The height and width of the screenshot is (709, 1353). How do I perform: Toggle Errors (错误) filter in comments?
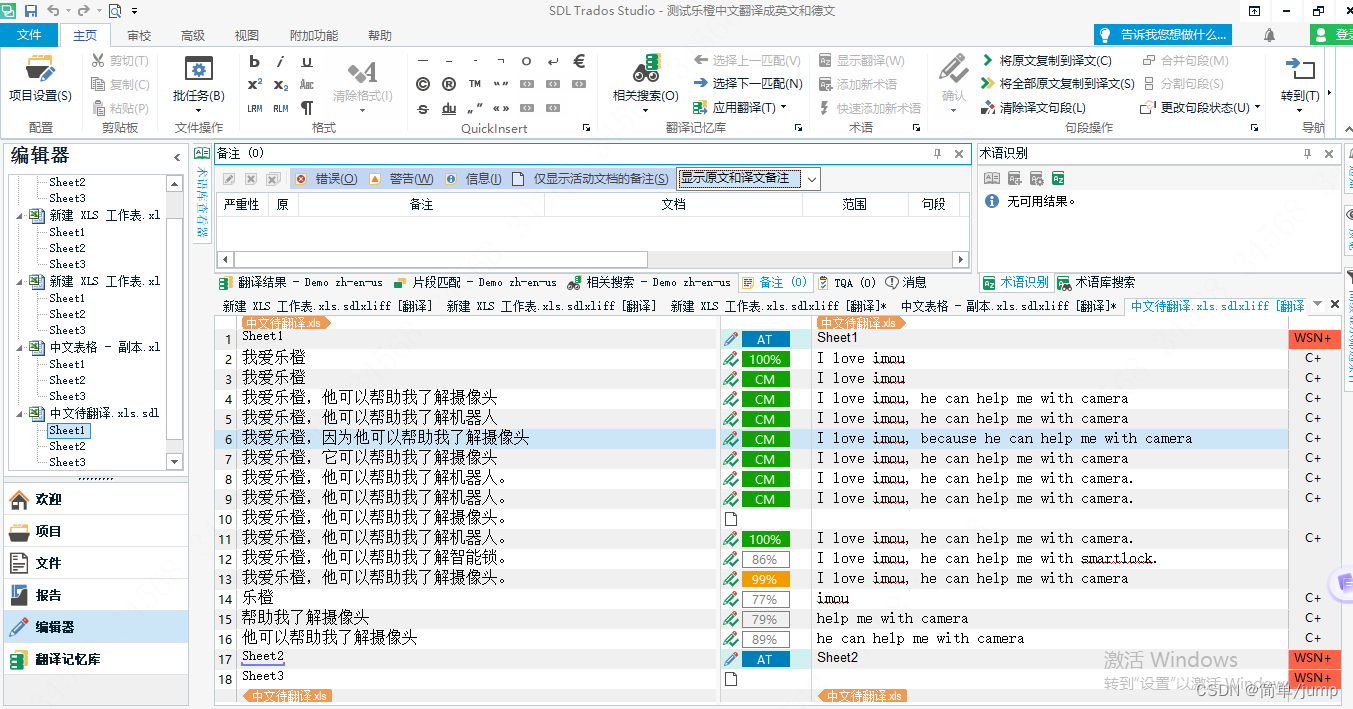[326, 179]
